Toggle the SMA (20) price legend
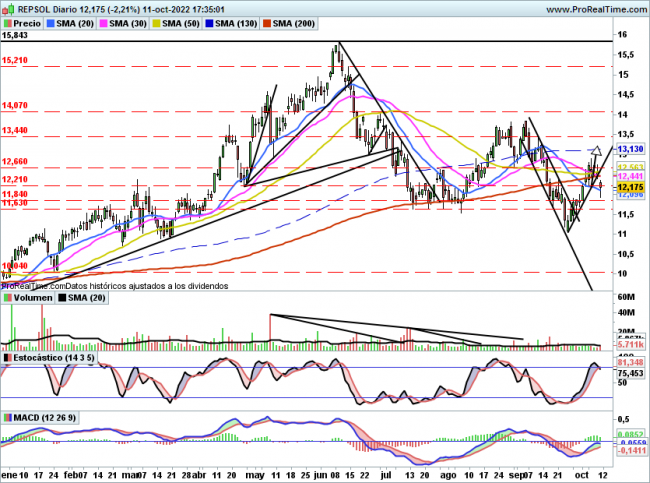The width and height of the screenshot is (650, 483). click(75, 21)
